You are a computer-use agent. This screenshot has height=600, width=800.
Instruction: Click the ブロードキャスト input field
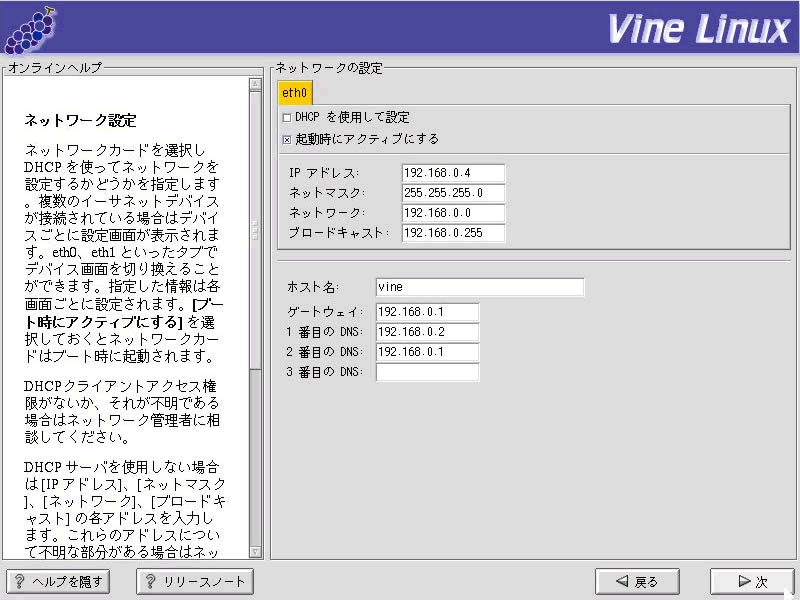point(453,233)
